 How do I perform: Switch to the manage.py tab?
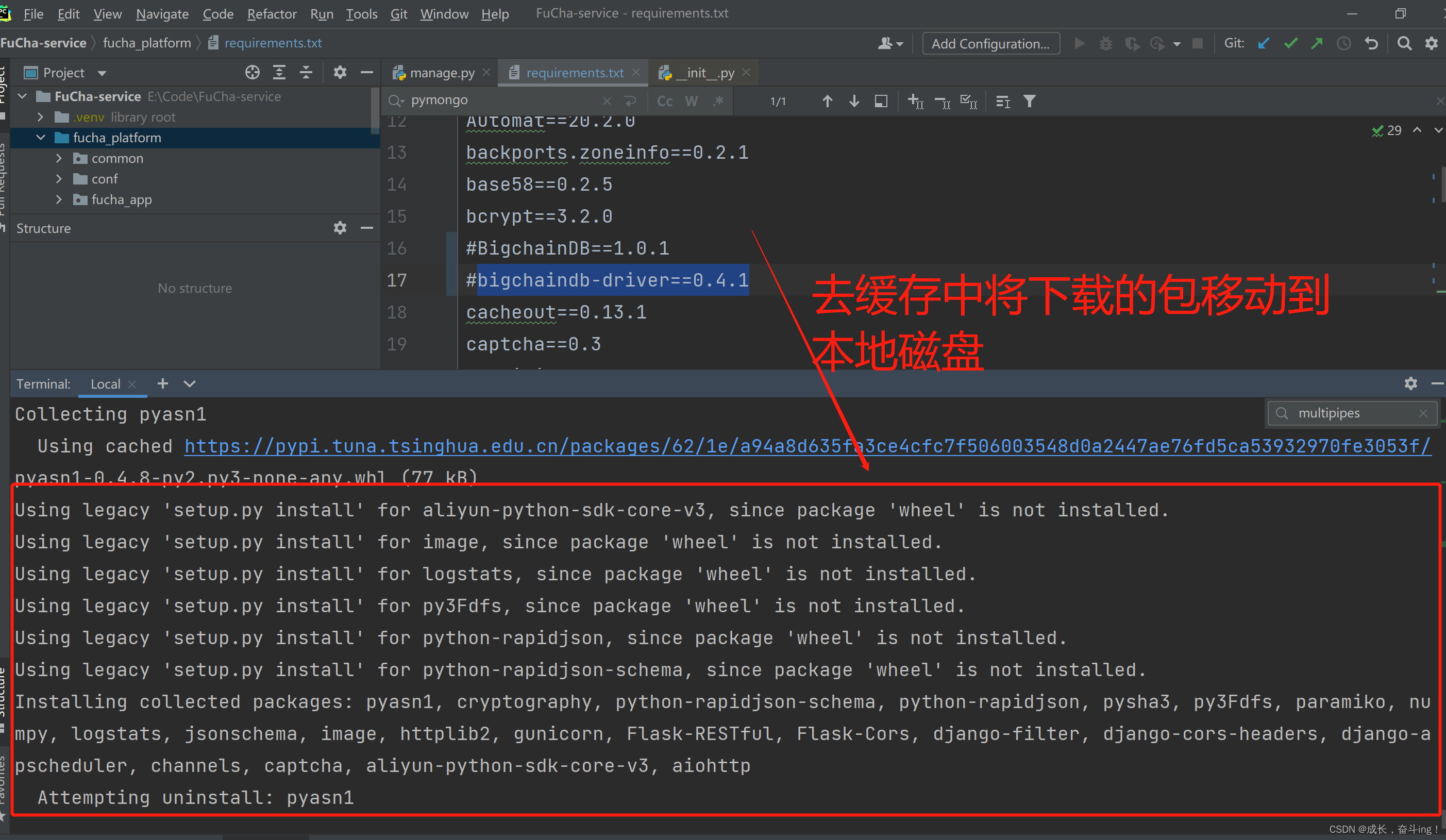coord(441,73)
